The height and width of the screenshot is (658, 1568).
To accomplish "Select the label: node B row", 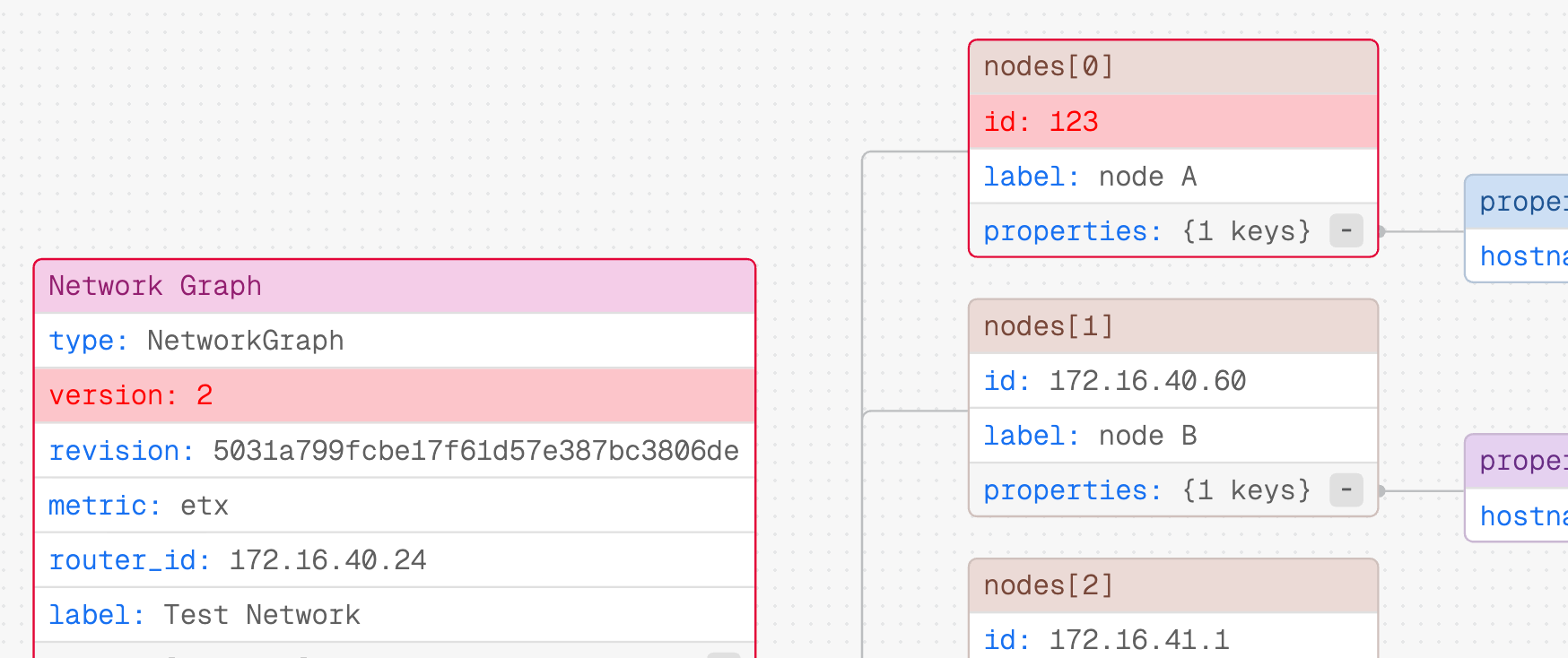I will (x=1172, y=436).
